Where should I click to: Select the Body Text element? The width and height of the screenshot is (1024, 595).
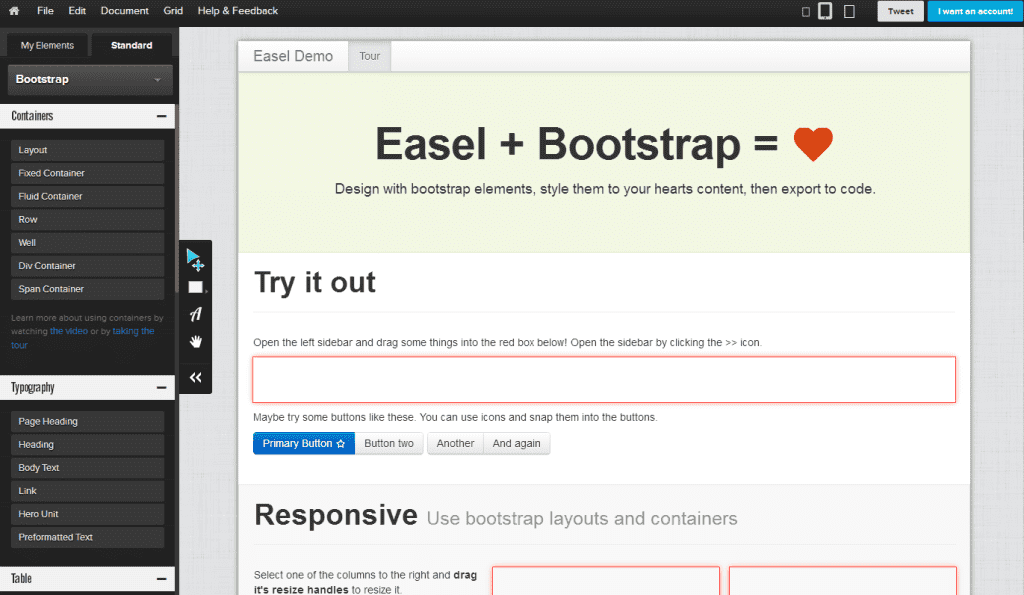tap(87, 468)
